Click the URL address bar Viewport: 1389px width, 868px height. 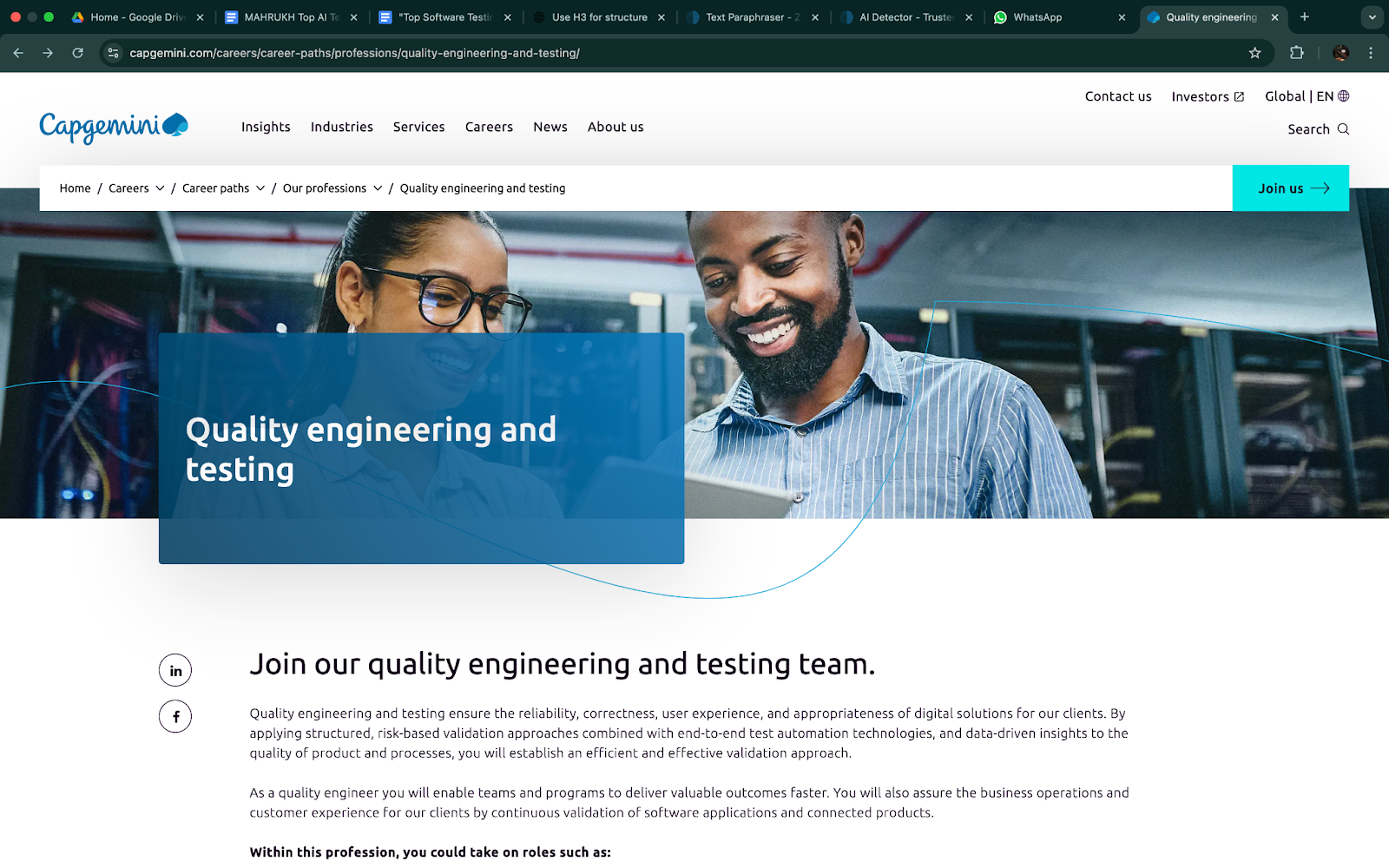point(608,53)
